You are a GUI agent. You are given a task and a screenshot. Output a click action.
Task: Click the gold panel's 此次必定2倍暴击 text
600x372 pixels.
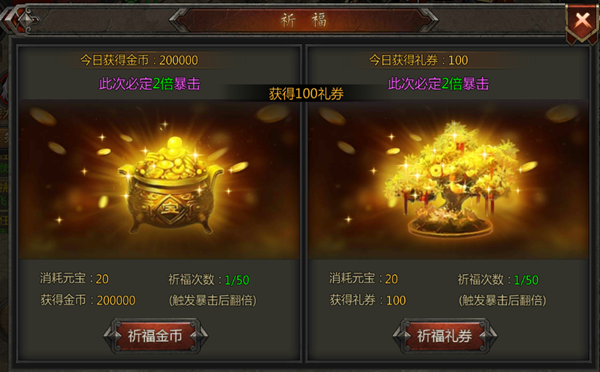pos(150,83)
